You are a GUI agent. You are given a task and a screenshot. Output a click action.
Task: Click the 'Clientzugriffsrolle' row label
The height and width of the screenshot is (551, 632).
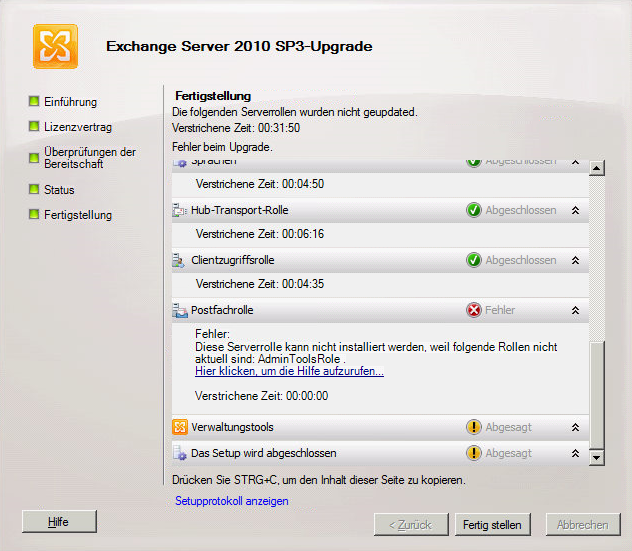(x=233, y=260)
